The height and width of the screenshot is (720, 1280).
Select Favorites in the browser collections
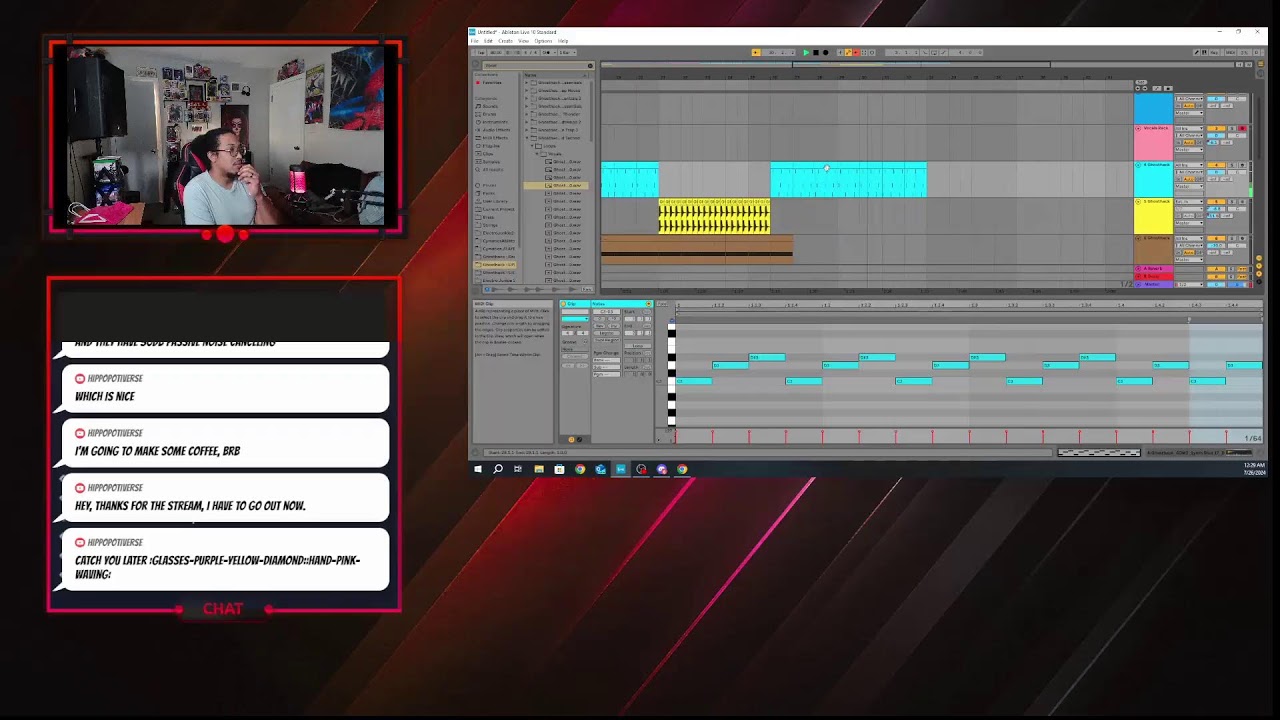[492, 83]
